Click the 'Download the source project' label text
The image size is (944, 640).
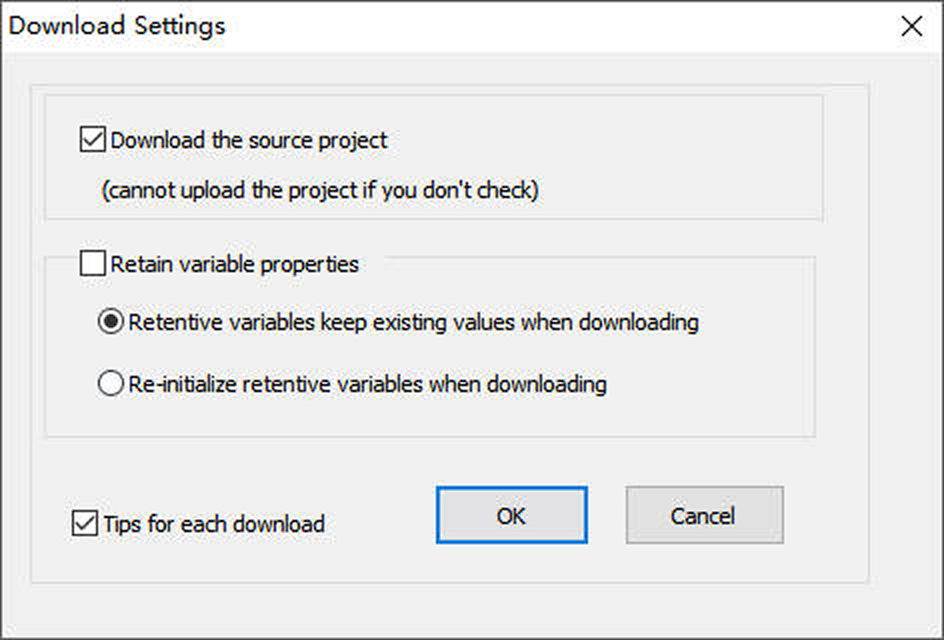248,140
